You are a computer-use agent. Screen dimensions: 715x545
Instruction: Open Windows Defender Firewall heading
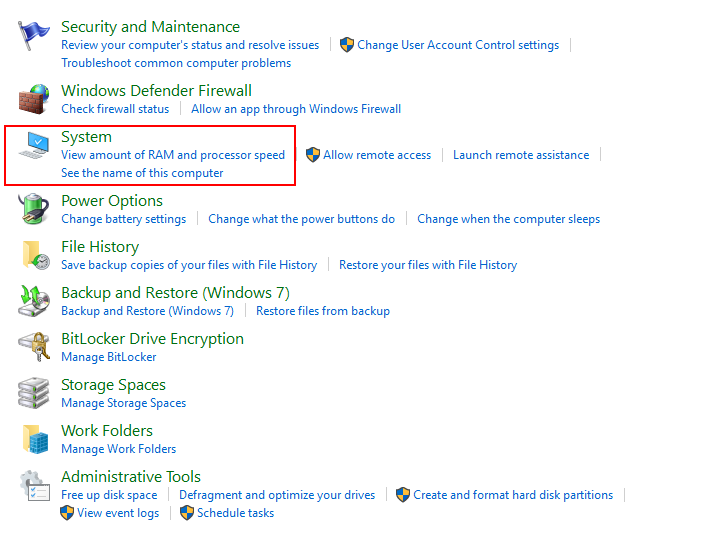tap(156, 91)
